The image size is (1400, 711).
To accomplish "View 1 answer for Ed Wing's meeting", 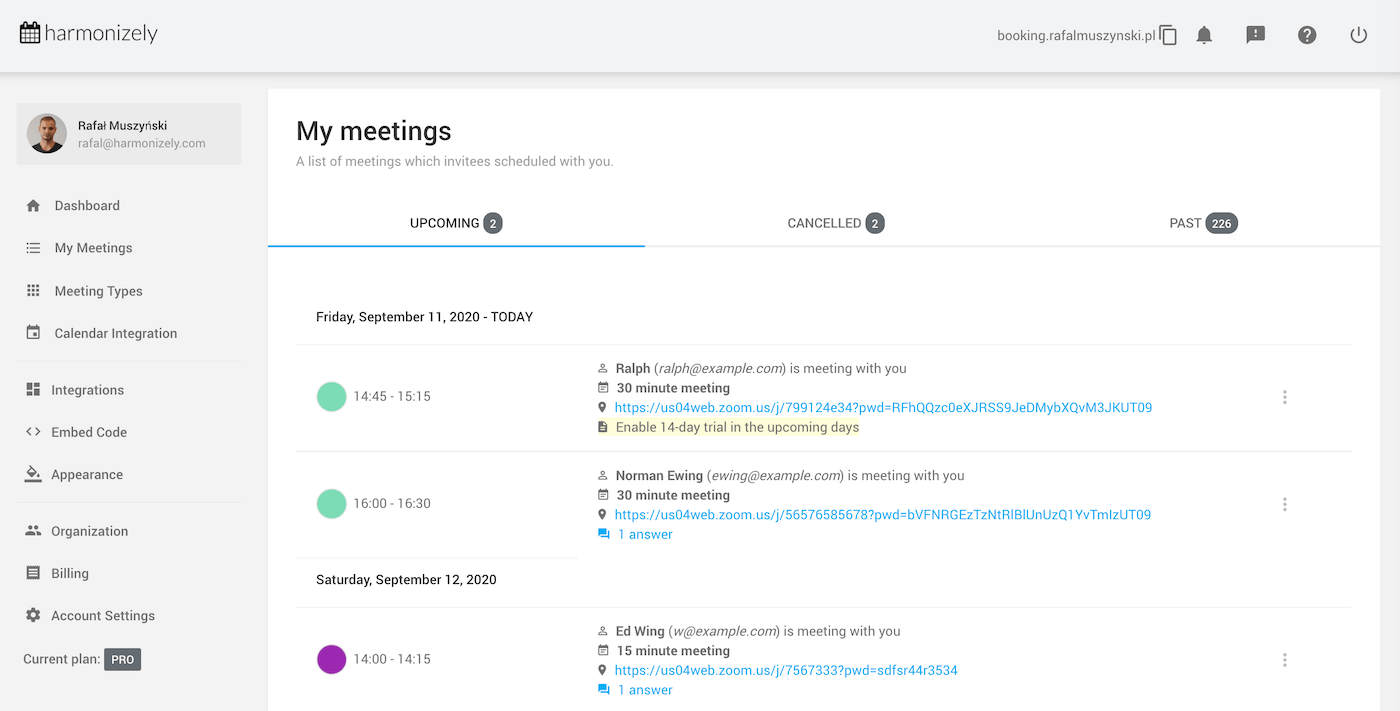I will (x=644, y=689).
